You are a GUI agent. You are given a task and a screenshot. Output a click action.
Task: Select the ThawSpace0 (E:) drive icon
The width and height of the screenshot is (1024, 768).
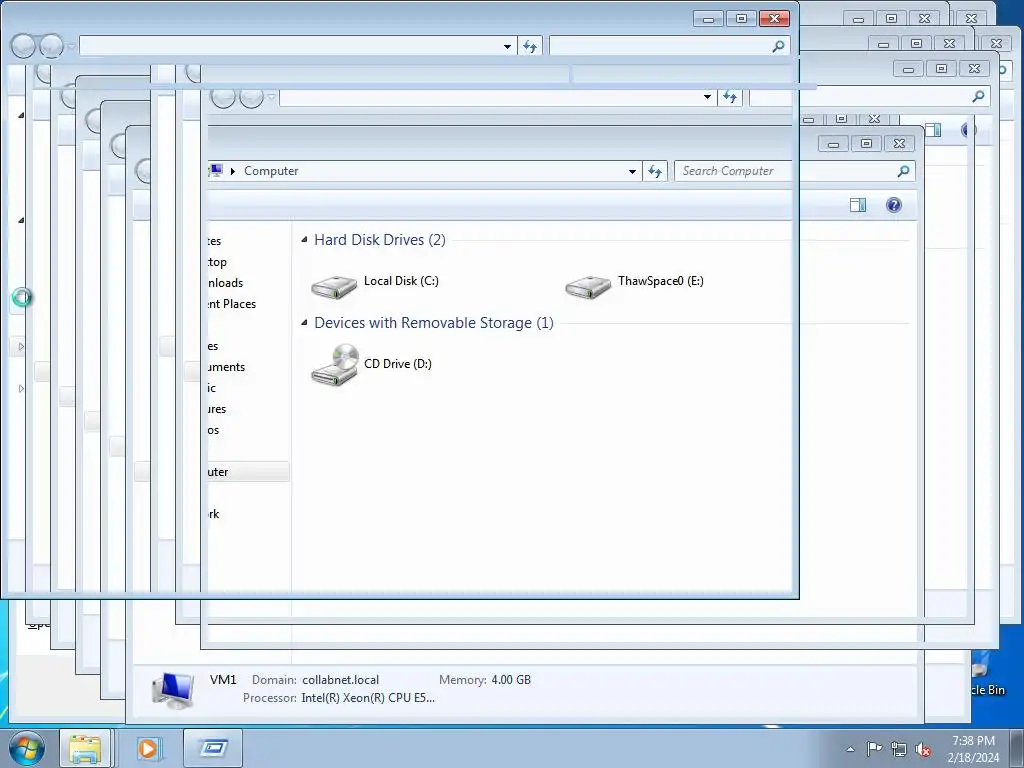[588, 287]
